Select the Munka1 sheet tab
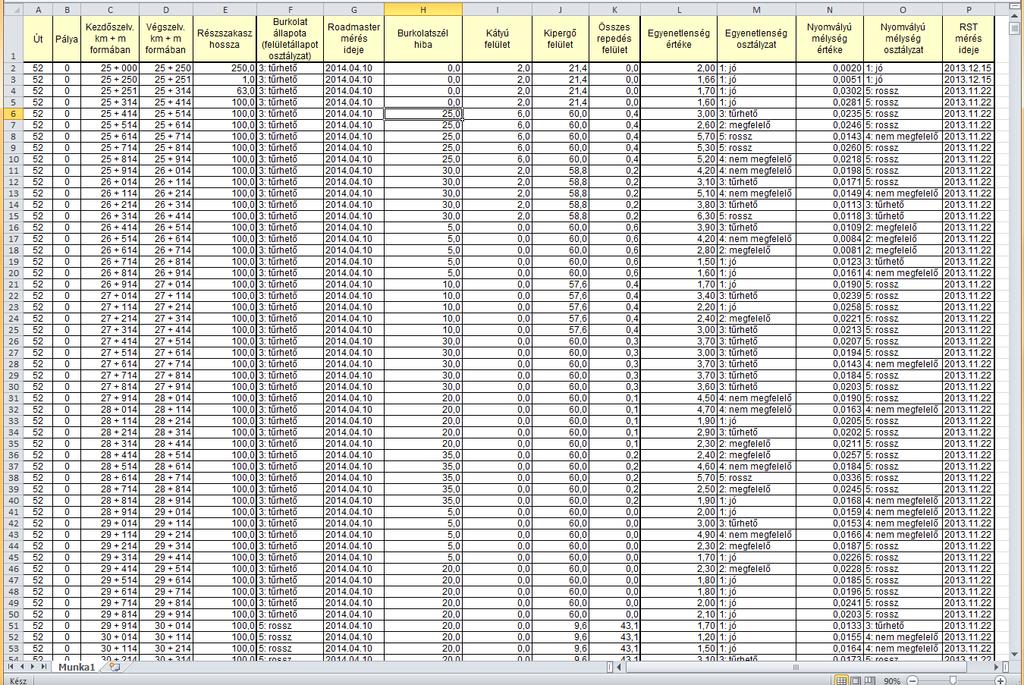This screenshot has height=685, width=1024. 77,667
